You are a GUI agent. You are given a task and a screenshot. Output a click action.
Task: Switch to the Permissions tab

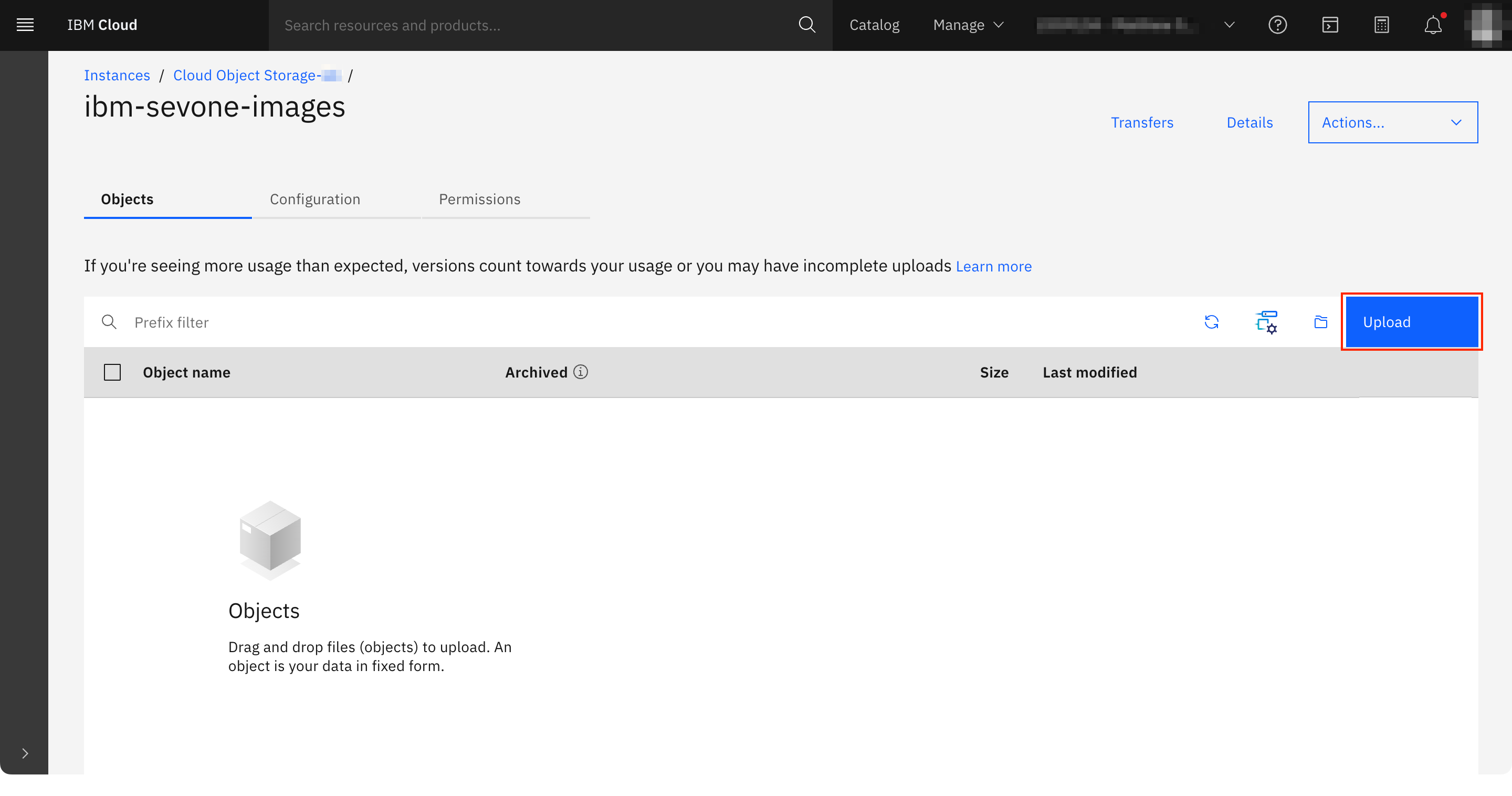506,200
